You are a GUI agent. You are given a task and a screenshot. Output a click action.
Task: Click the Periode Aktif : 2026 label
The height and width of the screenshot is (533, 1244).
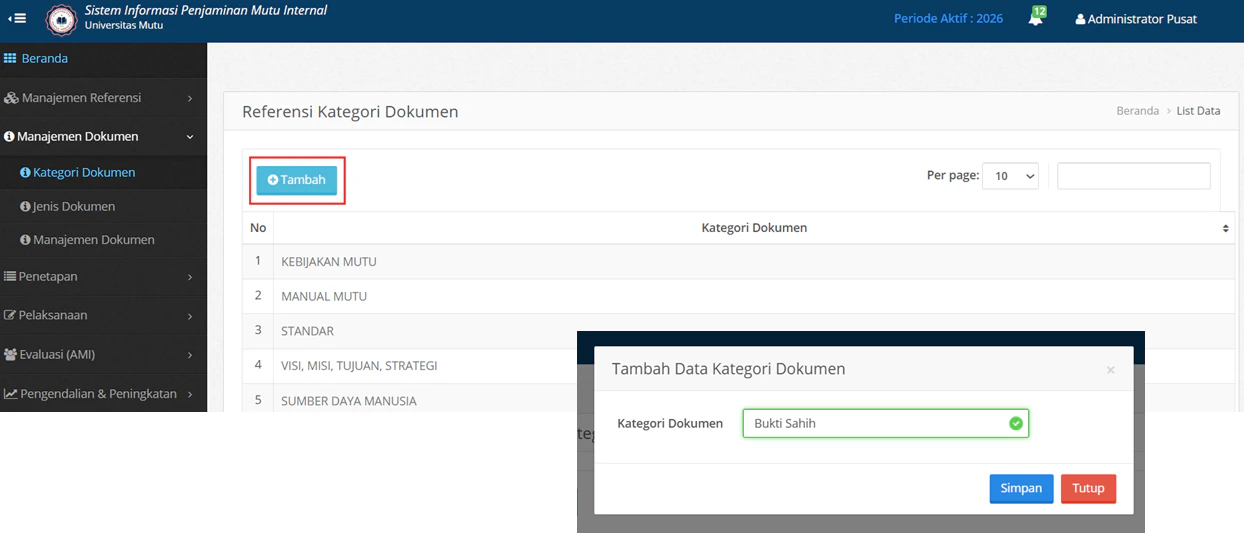pos(948,18)
